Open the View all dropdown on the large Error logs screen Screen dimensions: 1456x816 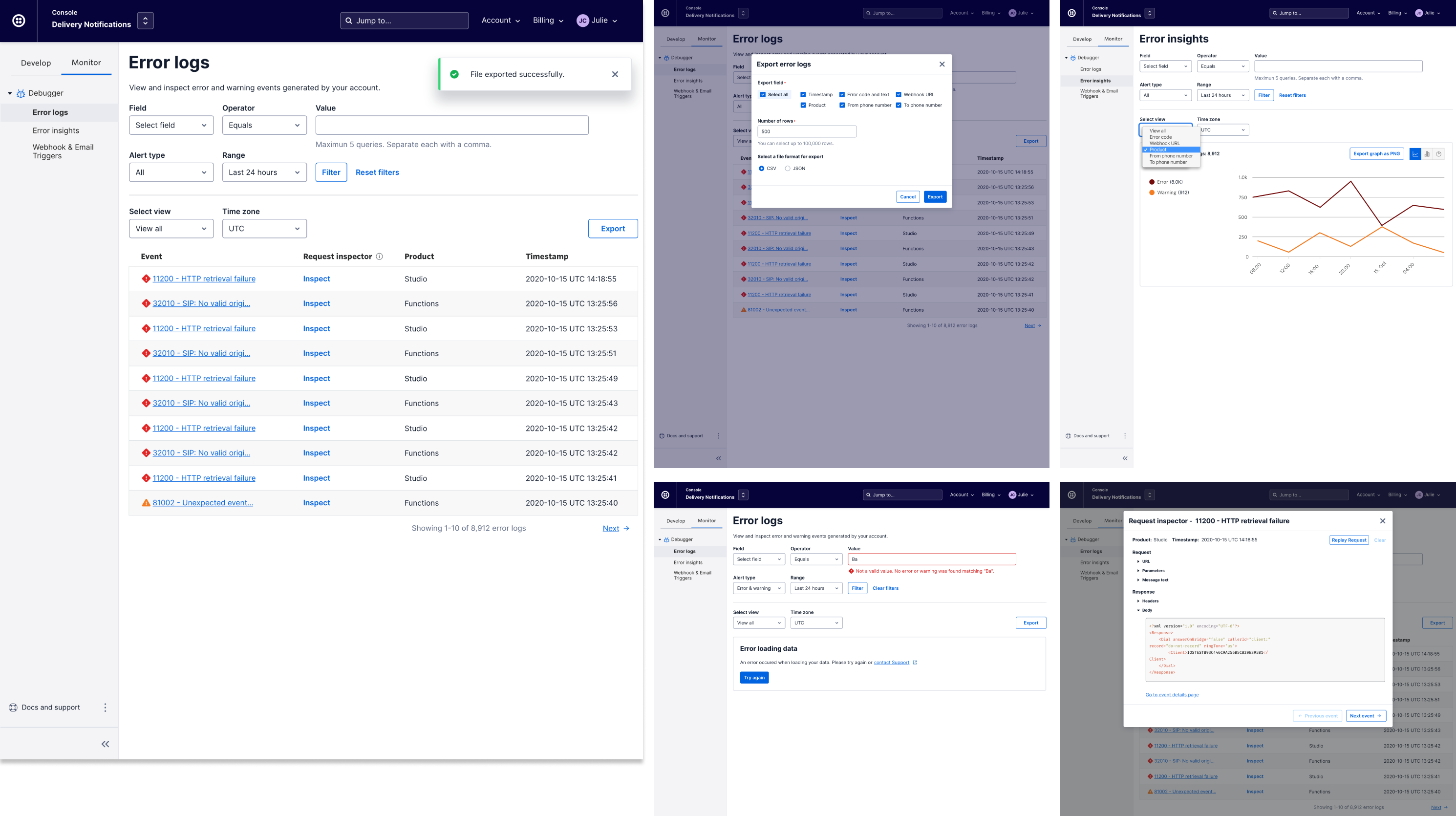[171, 229]
